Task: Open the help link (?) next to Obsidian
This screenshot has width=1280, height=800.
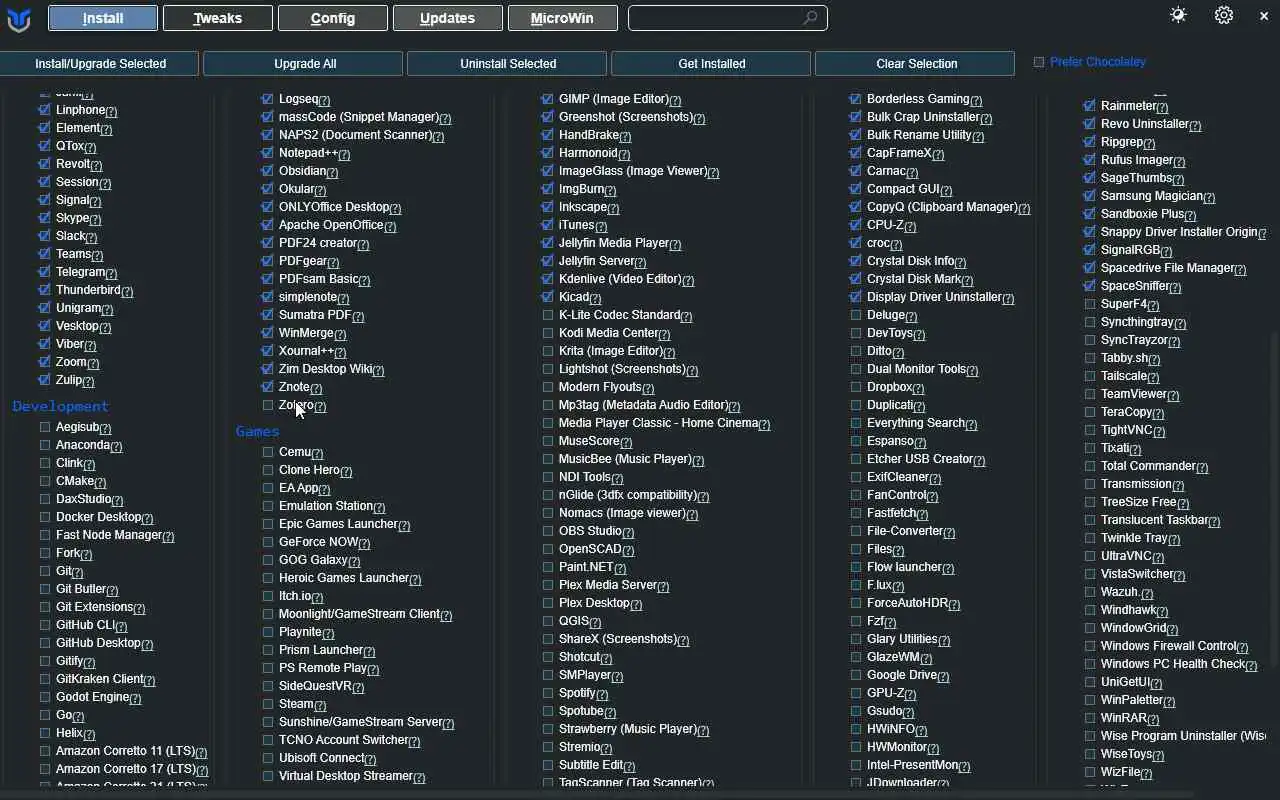Action: point(332,172)
